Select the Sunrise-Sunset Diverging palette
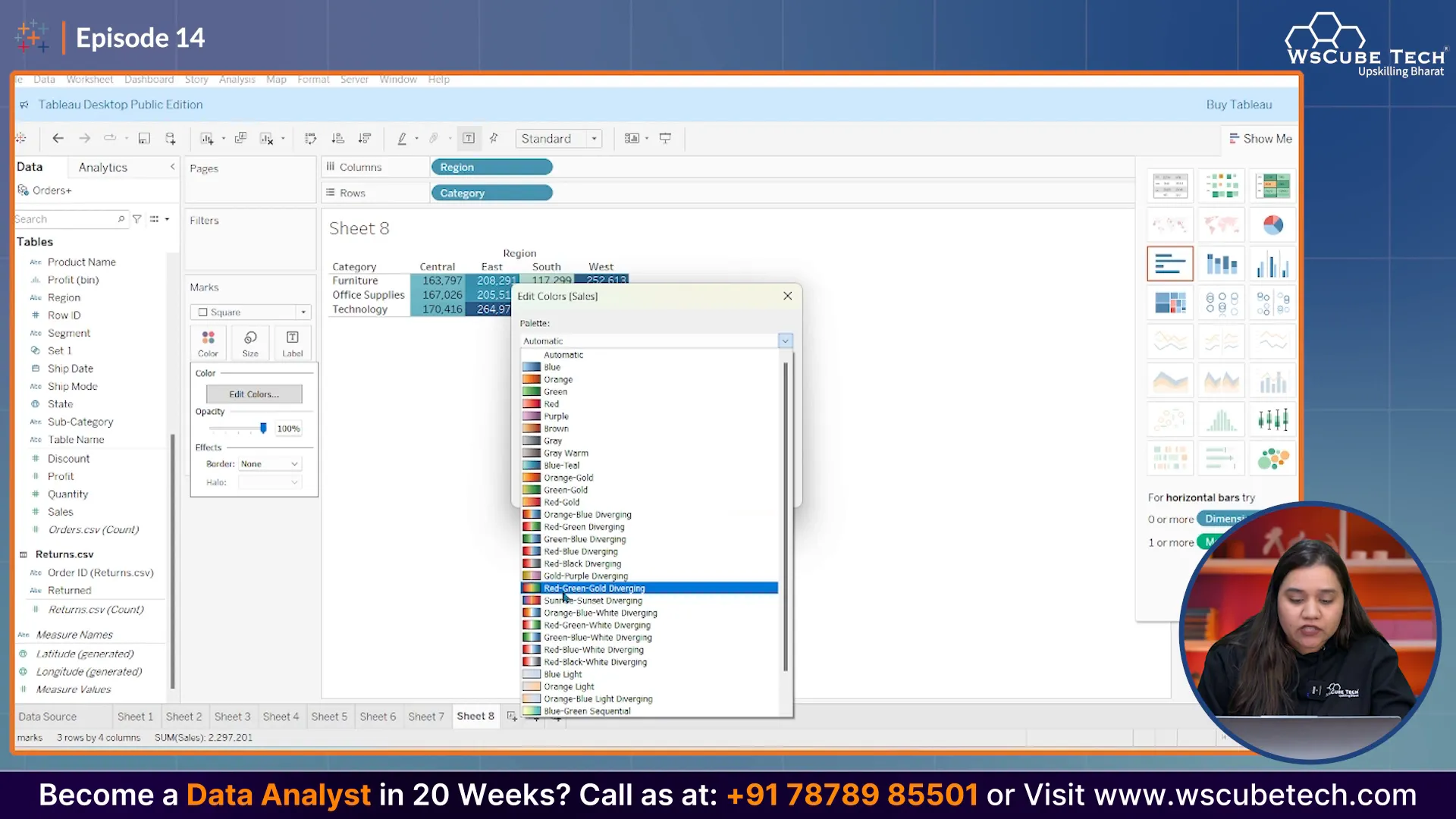The height and width of the screenshot is (819, 1456). click(x=649, y=601)
